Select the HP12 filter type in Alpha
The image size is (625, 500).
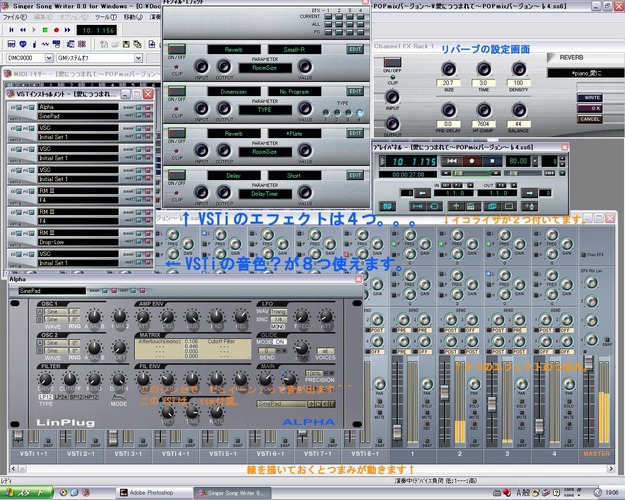click(91, 397)
